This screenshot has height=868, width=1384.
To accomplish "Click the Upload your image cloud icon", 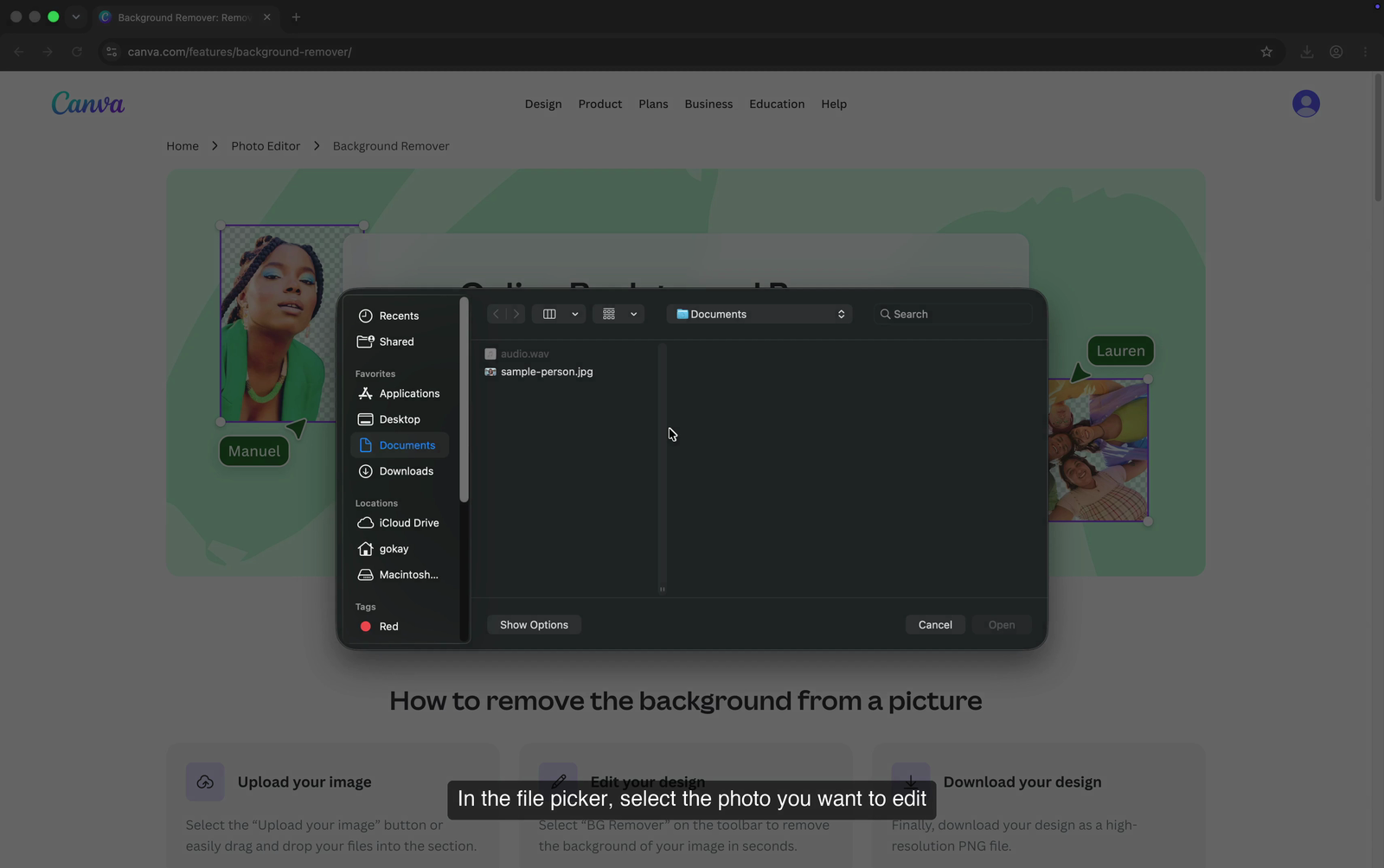I will tap(205, 782).
